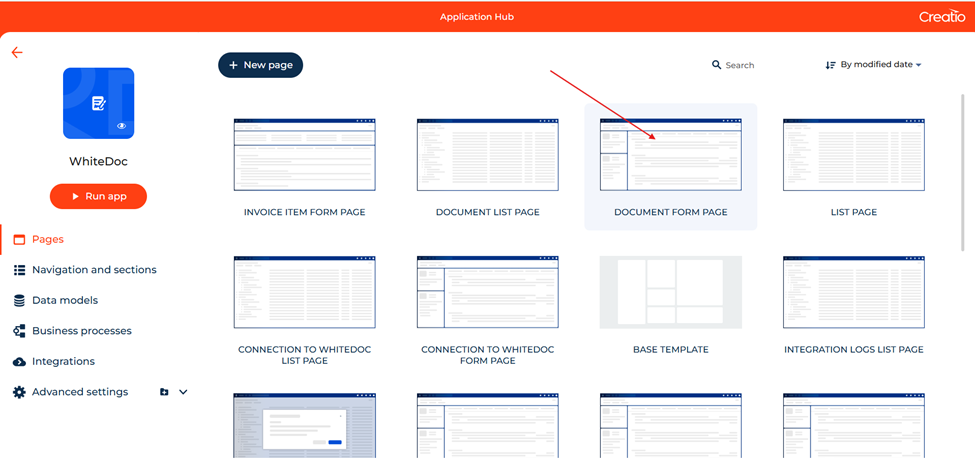The width and height of the screenshot is (975, 464).
Task: Click the BASE TEMPLATE label
Action: tap(671, 350)
